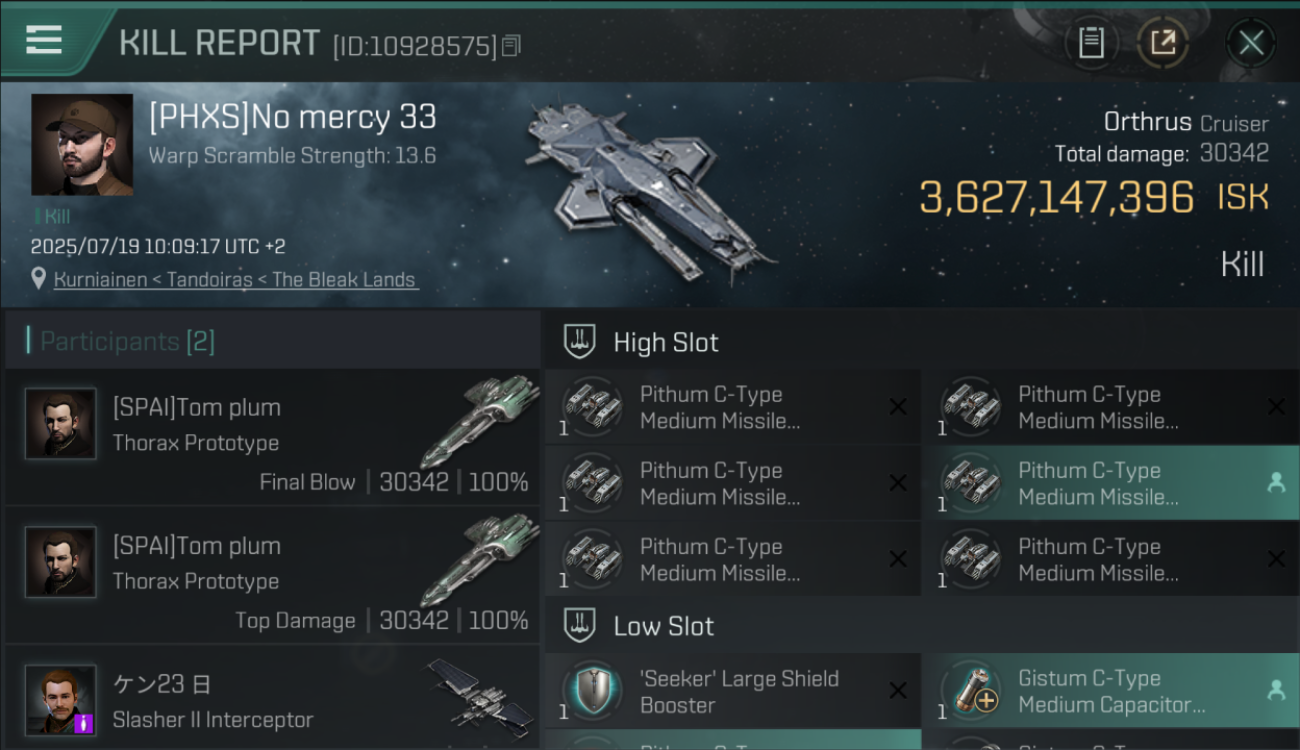Select Gistum C-Type Medium Capacitor item

click(1111, 691)
